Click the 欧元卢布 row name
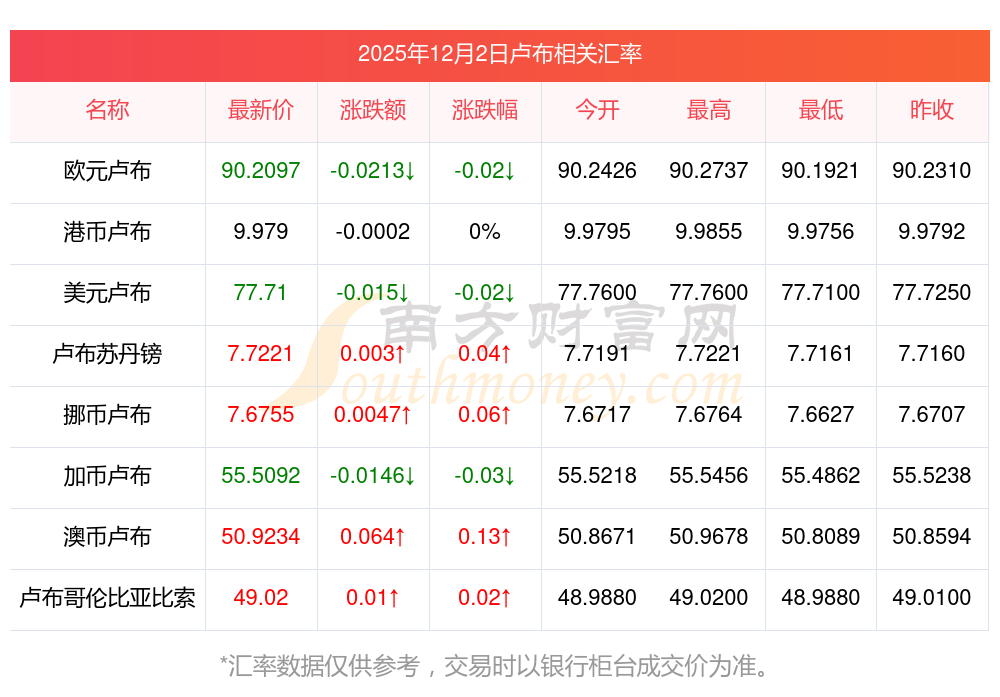The width and height of the screenshot is (1000, 697). [107, 171]
